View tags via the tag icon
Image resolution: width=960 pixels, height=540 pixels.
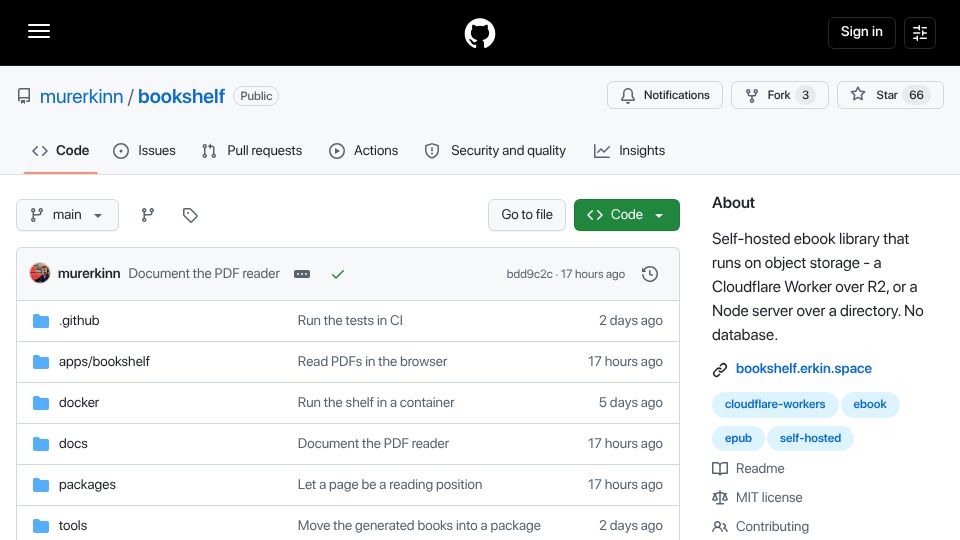tap(190, 215)
